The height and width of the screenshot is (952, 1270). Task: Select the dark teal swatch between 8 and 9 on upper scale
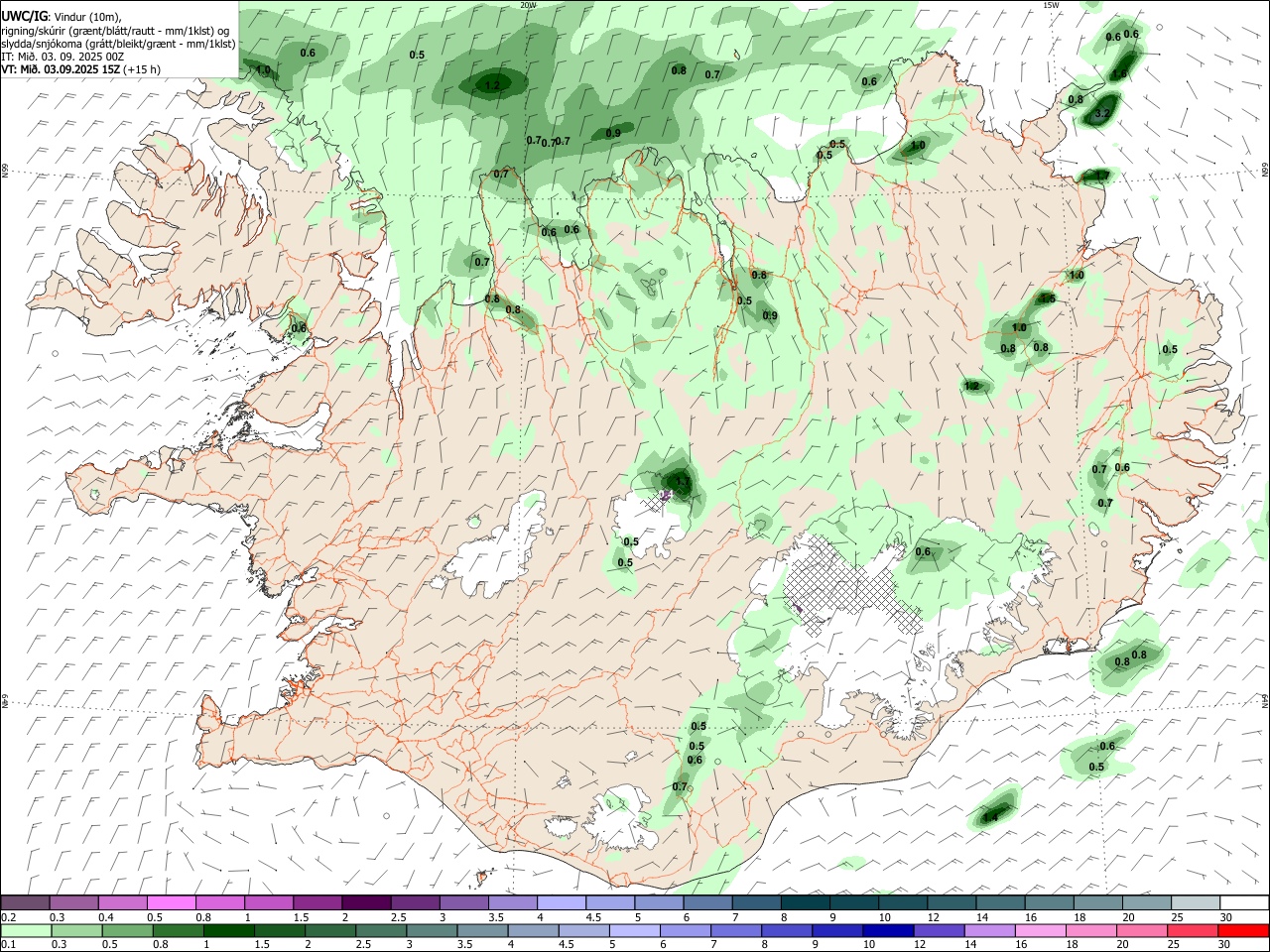coord(806,902)
